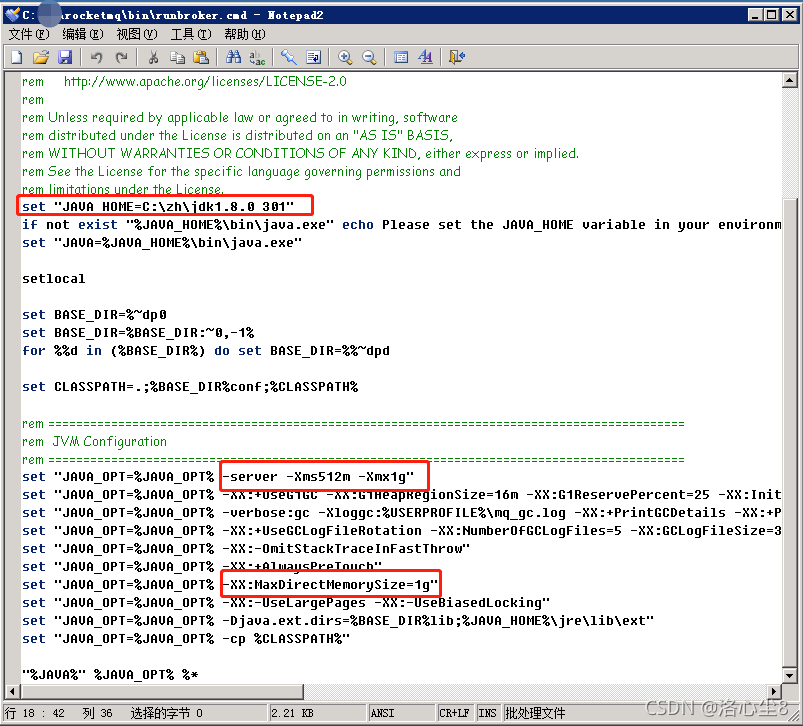Click the rem JVM Configuration comment line
The image size is (803, 726).
tap(94, 441)
